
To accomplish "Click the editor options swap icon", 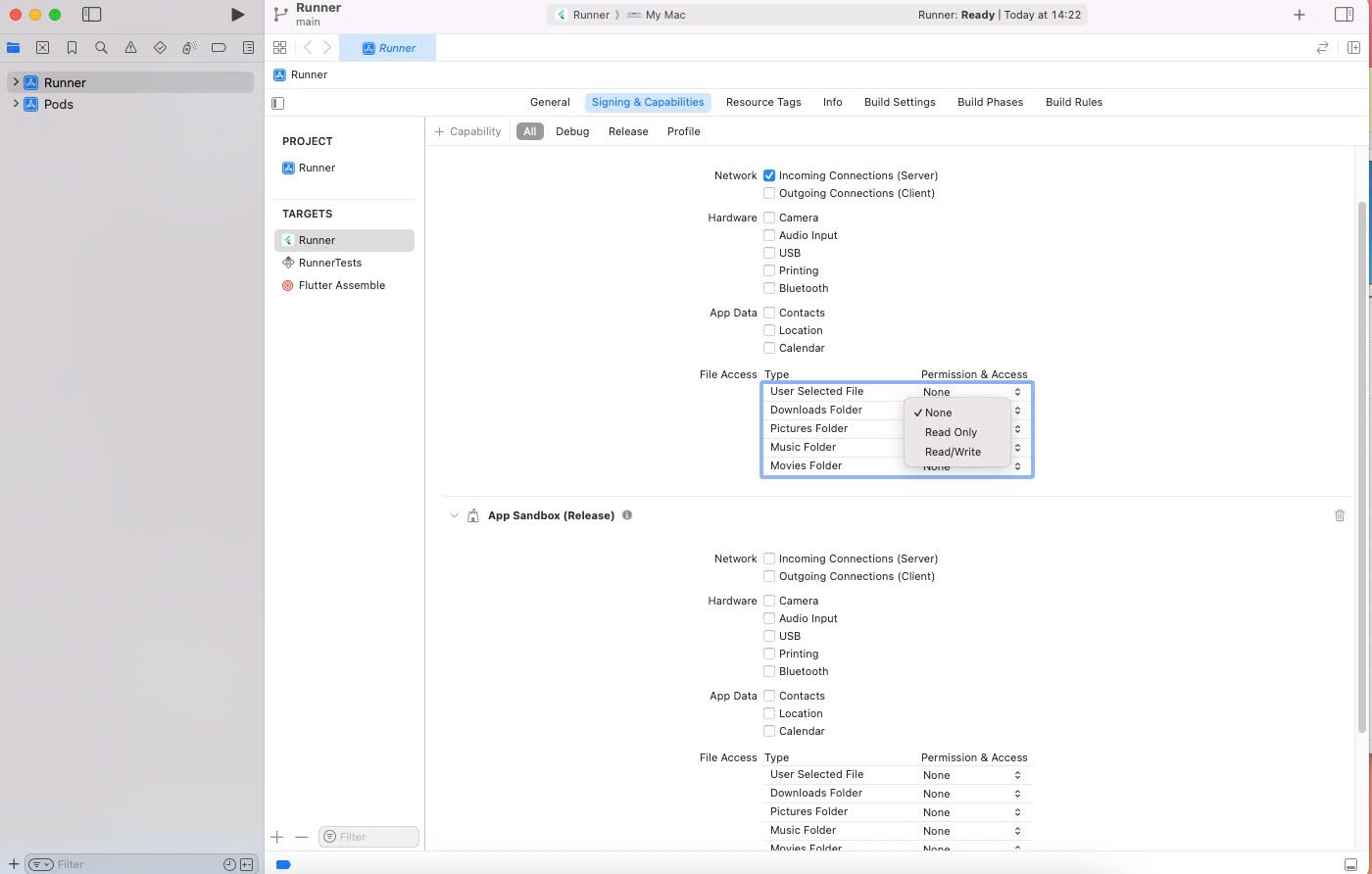I will coord(1322,47).
